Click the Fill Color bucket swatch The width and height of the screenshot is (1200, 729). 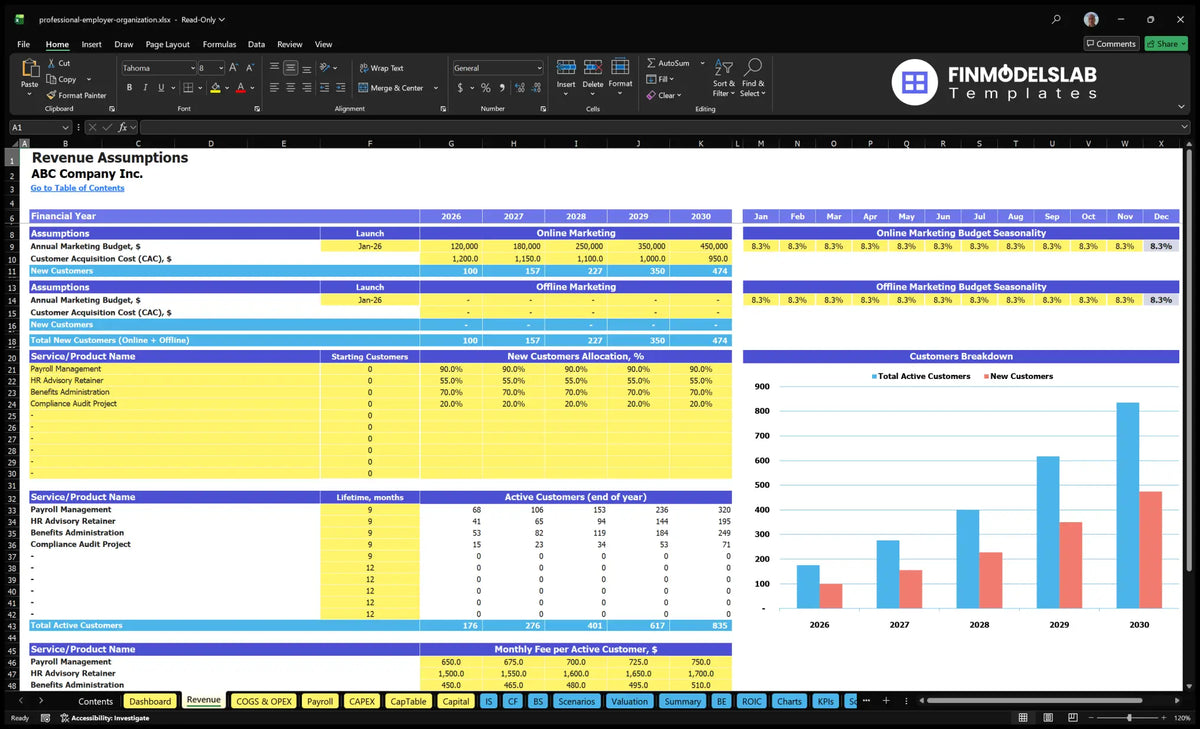(214, 88)
